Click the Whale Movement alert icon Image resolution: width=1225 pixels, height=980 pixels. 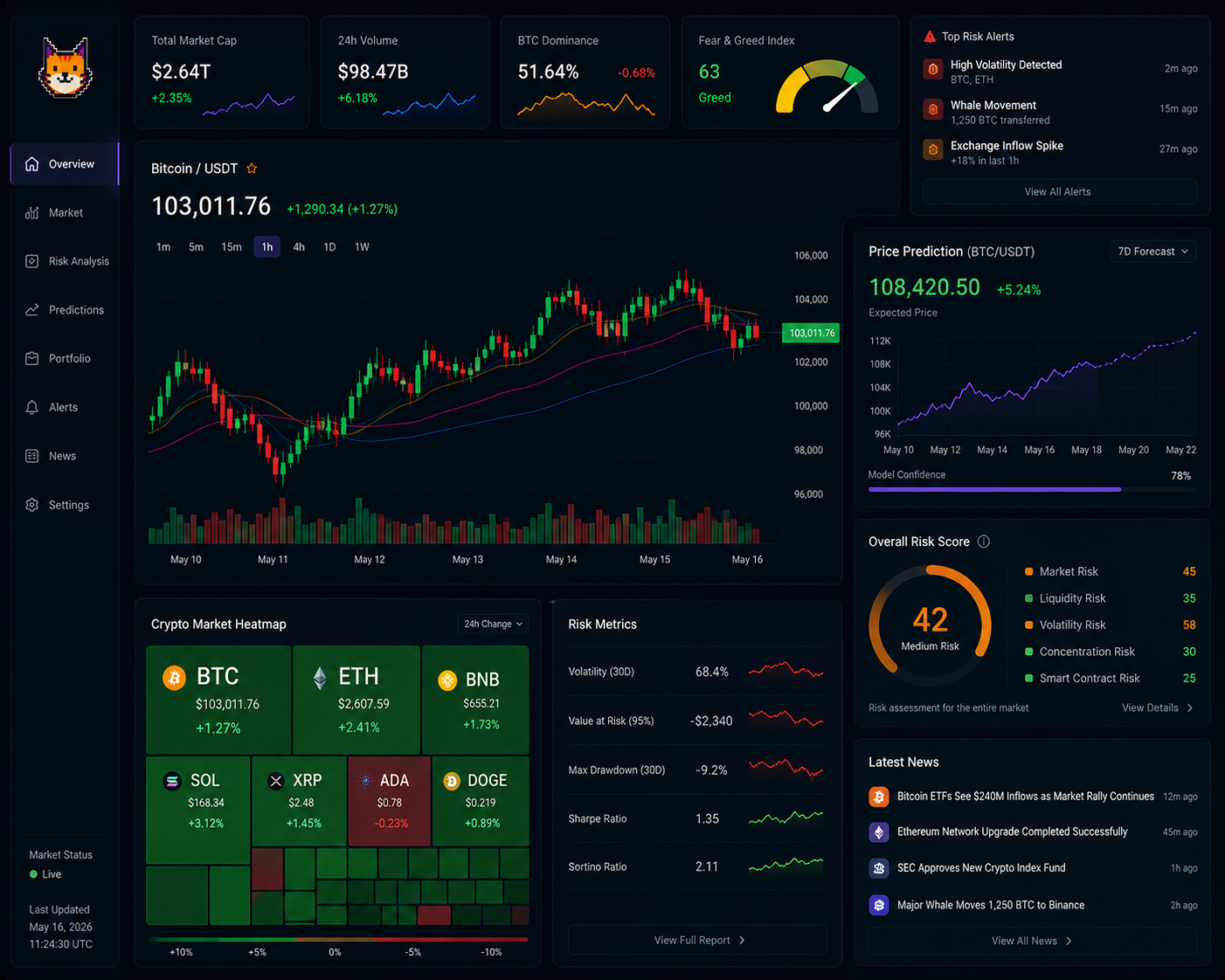pos(933,109)
